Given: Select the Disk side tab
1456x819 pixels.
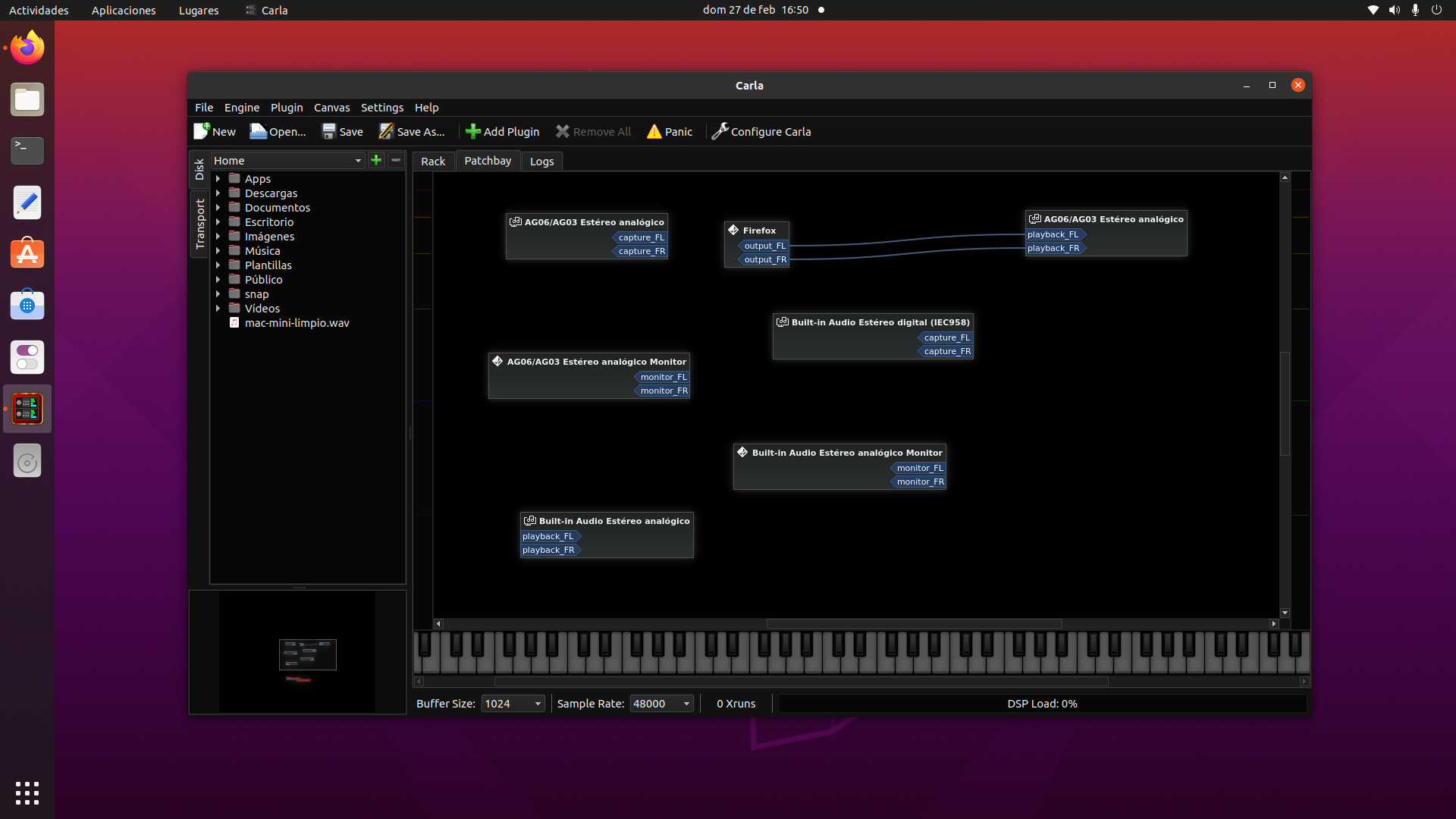Looking at the screenshot, I should coord(199,169).
